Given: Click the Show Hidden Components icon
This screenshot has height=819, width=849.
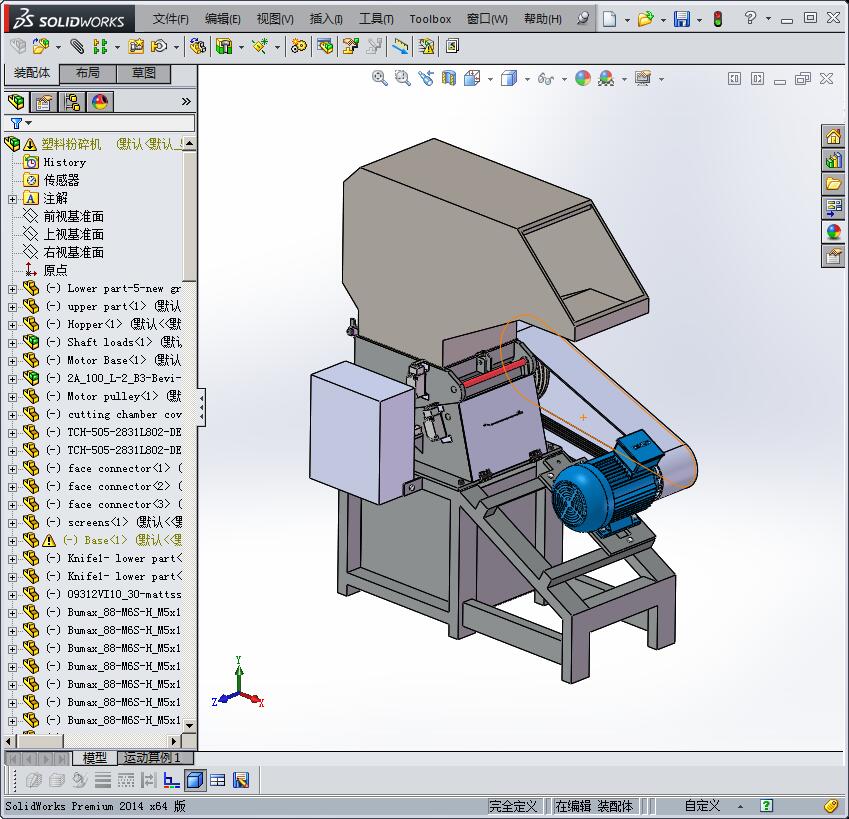Looking at the screenshot, I should [197, 47].
